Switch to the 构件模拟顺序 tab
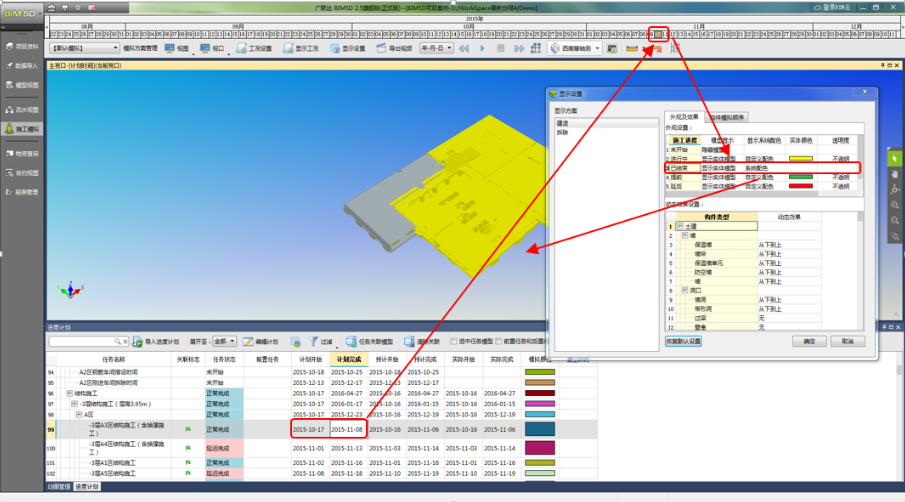The height and width of the screenshot is (502, 905). (727, 118)
